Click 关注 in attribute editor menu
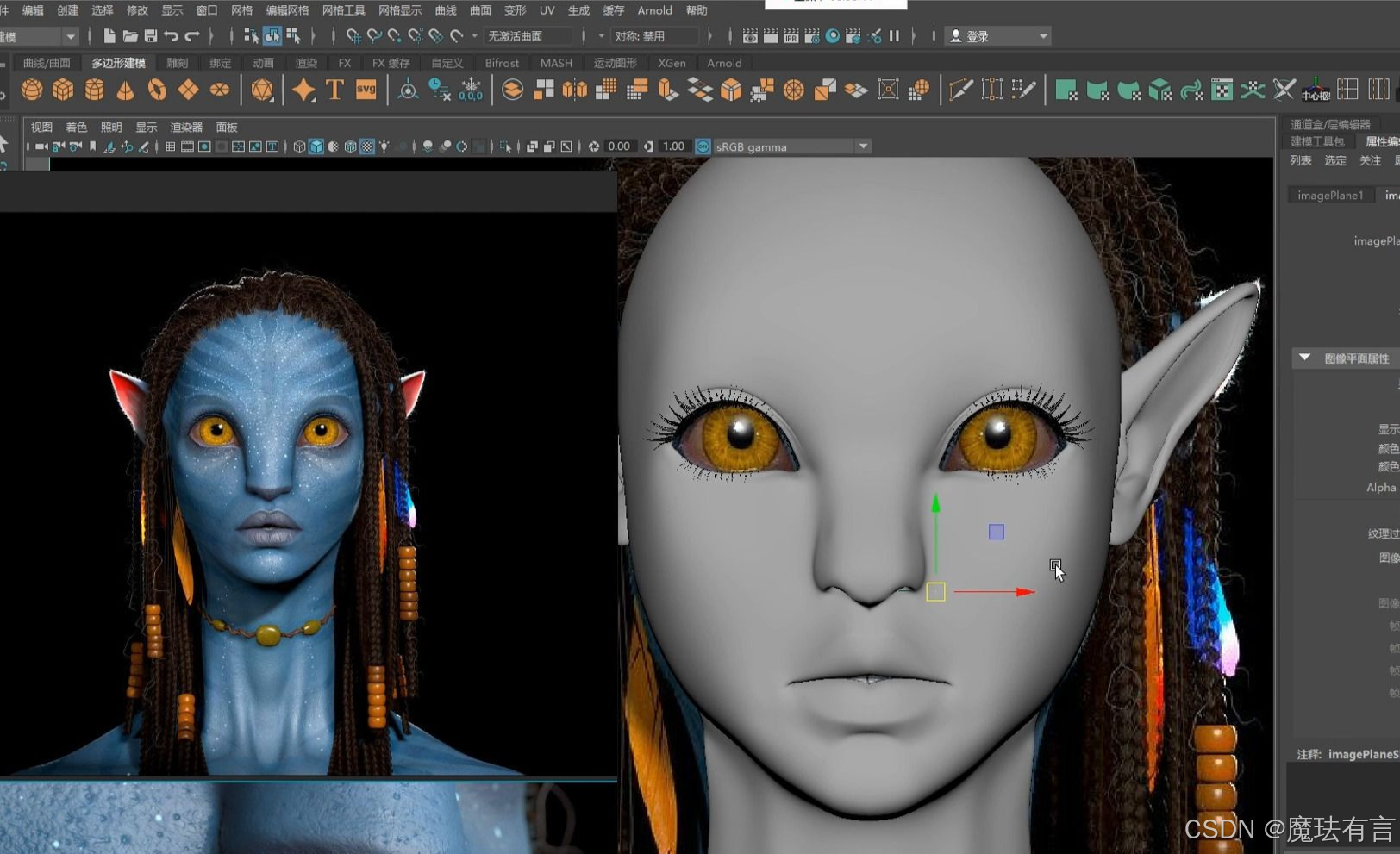 [x=1370, y=160]
